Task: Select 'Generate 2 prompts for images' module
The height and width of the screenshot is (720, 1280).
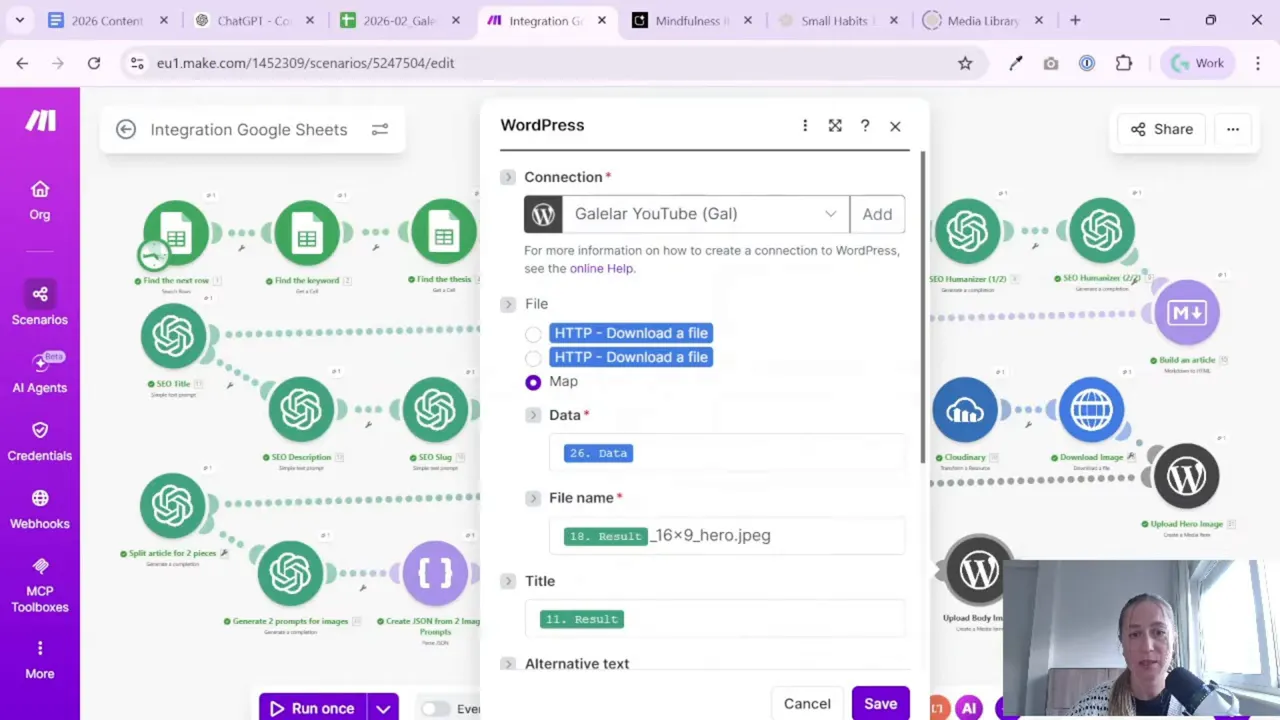Action: 290,573
